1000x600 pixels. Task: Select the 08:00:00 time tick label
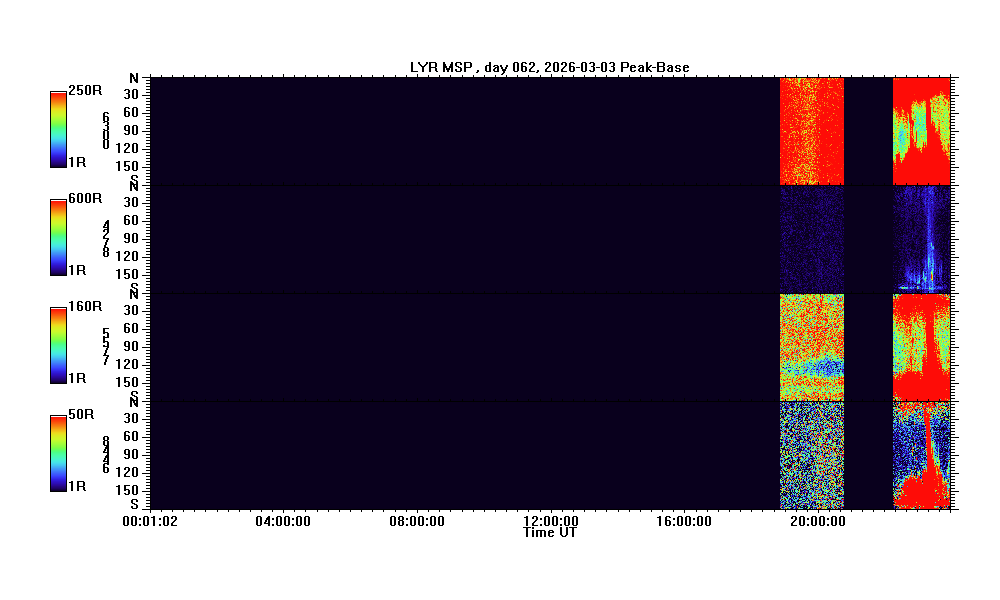[x=417, y=521]
